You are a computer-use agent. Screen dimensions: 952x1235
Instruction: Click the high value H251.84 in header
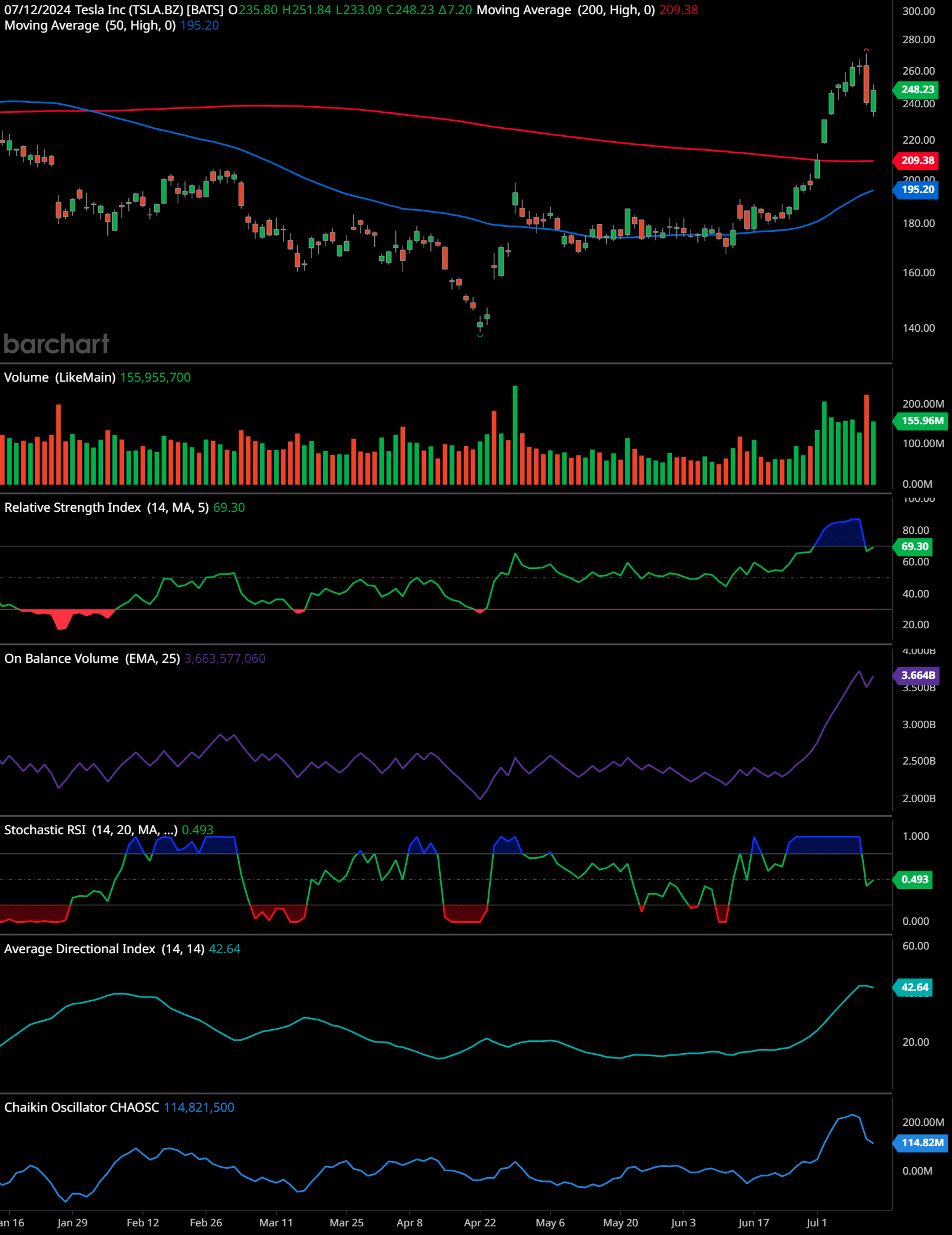[306, 10]
